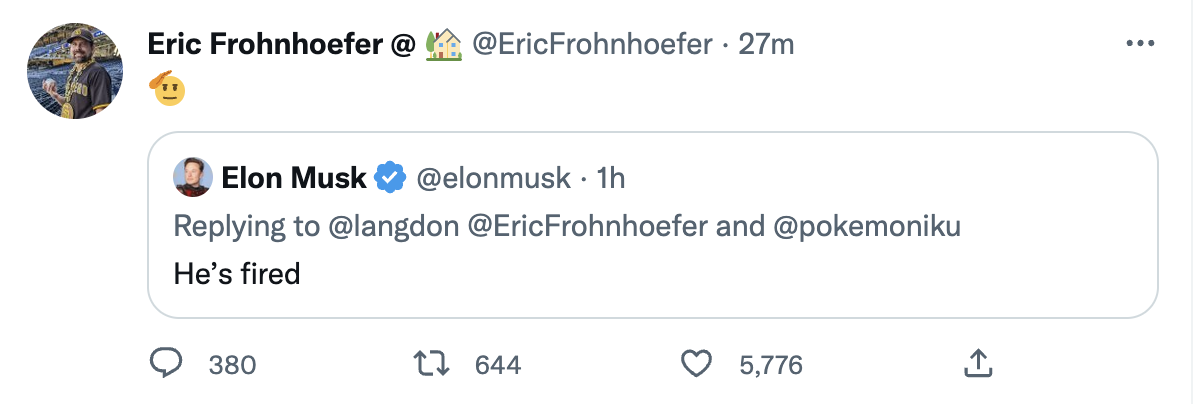Click Elon Musk's small avatar in quote
Image resolution: width=1200 pixels, height=404 pixels.
pyautogui.click(x=192, y=178)
